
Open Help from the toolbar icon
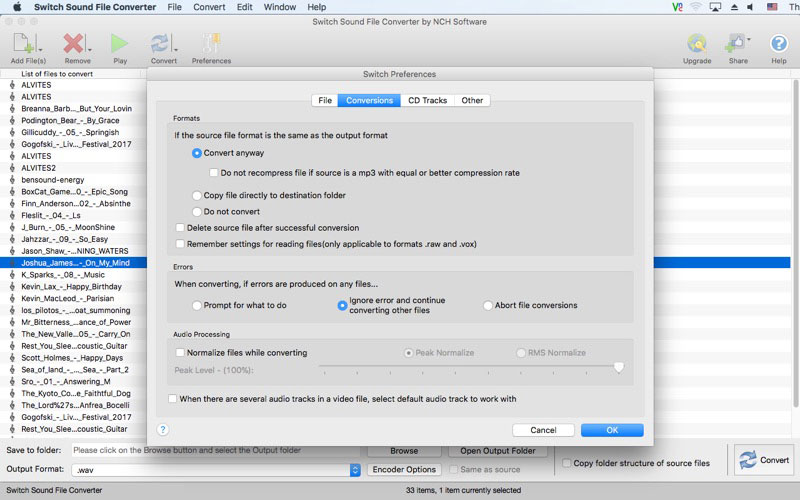779,44
